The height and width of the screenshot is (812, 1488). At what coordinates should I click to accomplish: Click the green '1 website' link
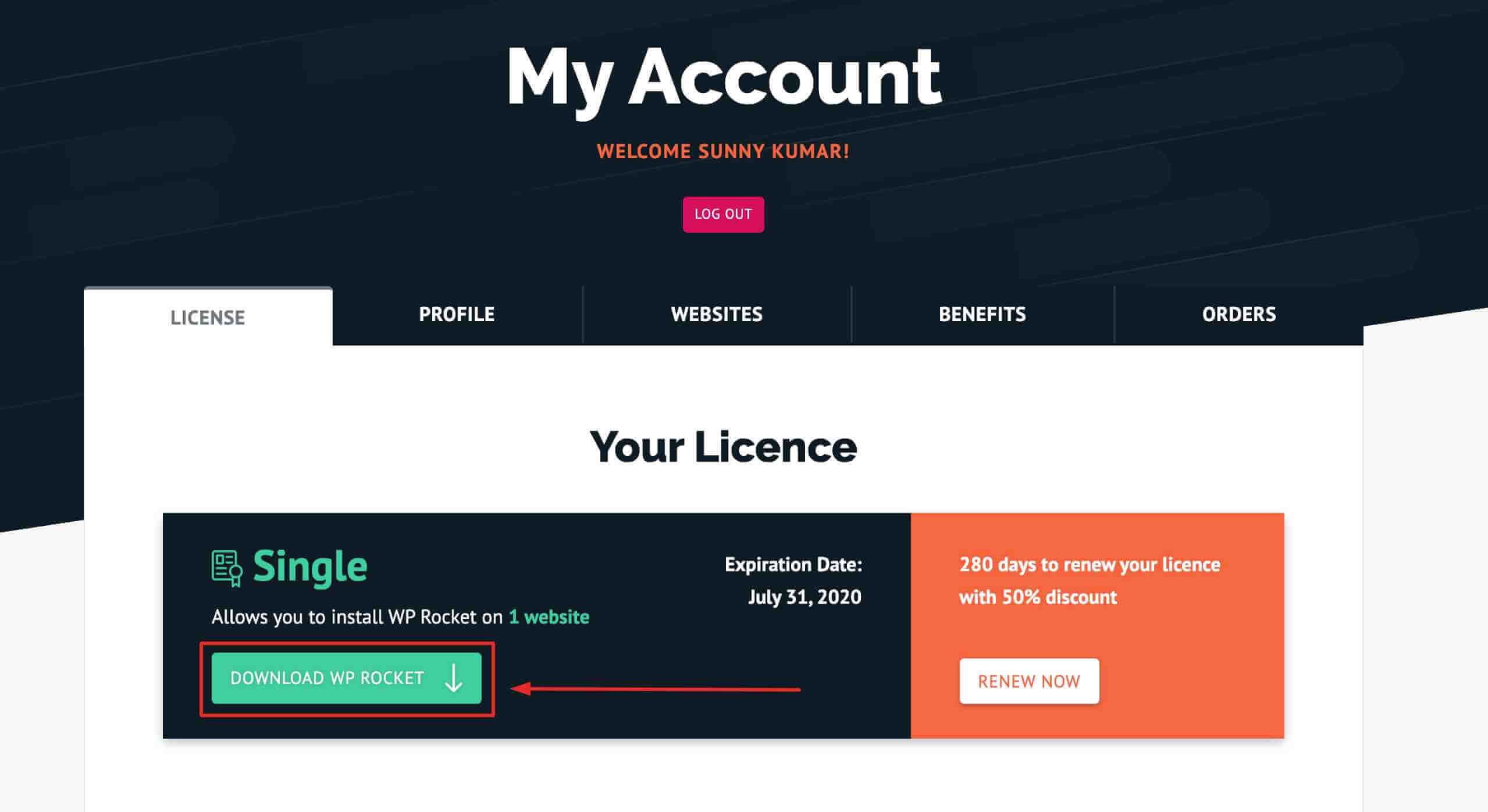(549, 617)
